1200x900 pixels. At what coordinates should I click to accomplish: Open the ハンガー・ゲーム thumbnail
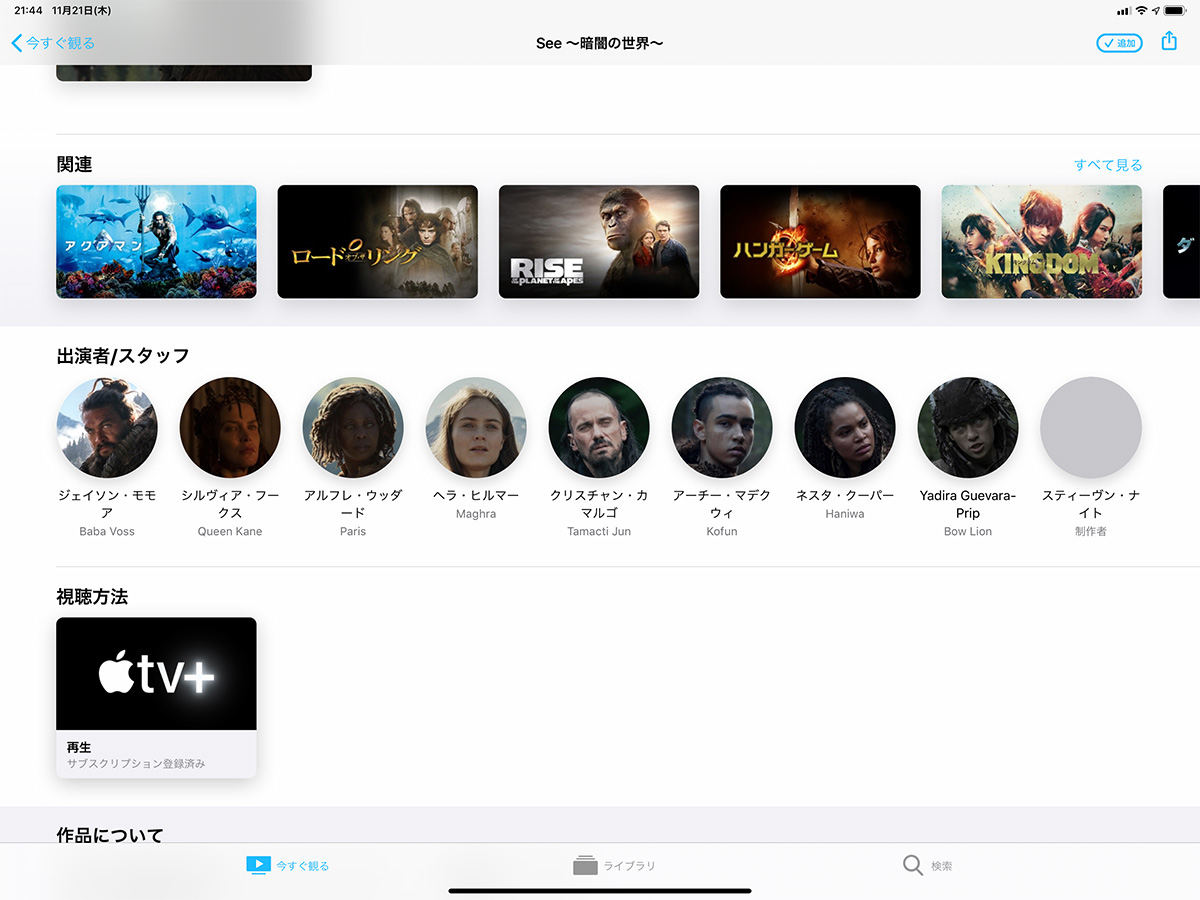(820, 242)
